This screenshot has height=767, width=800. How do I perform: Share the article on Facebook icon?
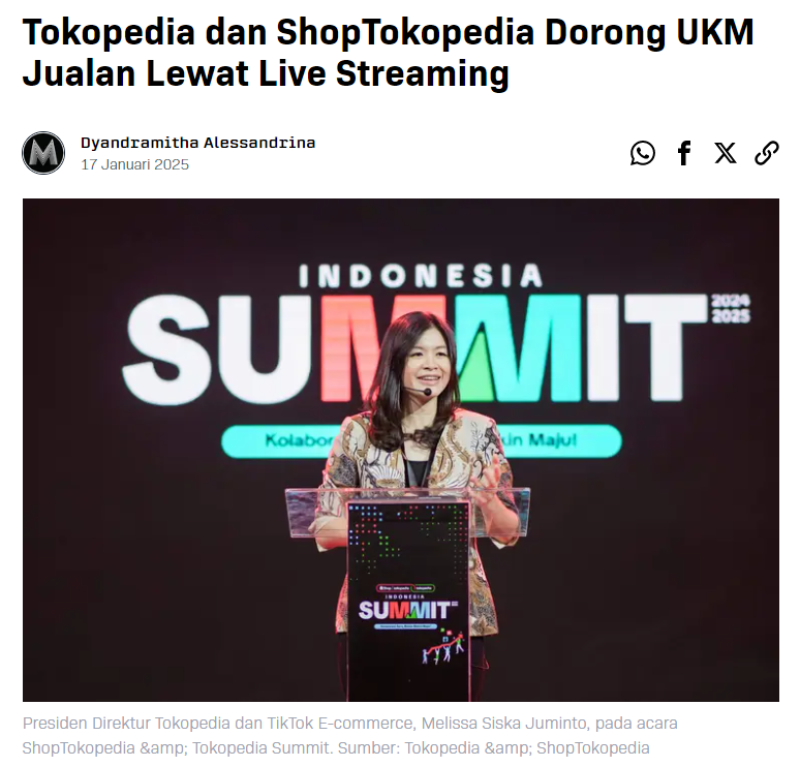point(684,153)
